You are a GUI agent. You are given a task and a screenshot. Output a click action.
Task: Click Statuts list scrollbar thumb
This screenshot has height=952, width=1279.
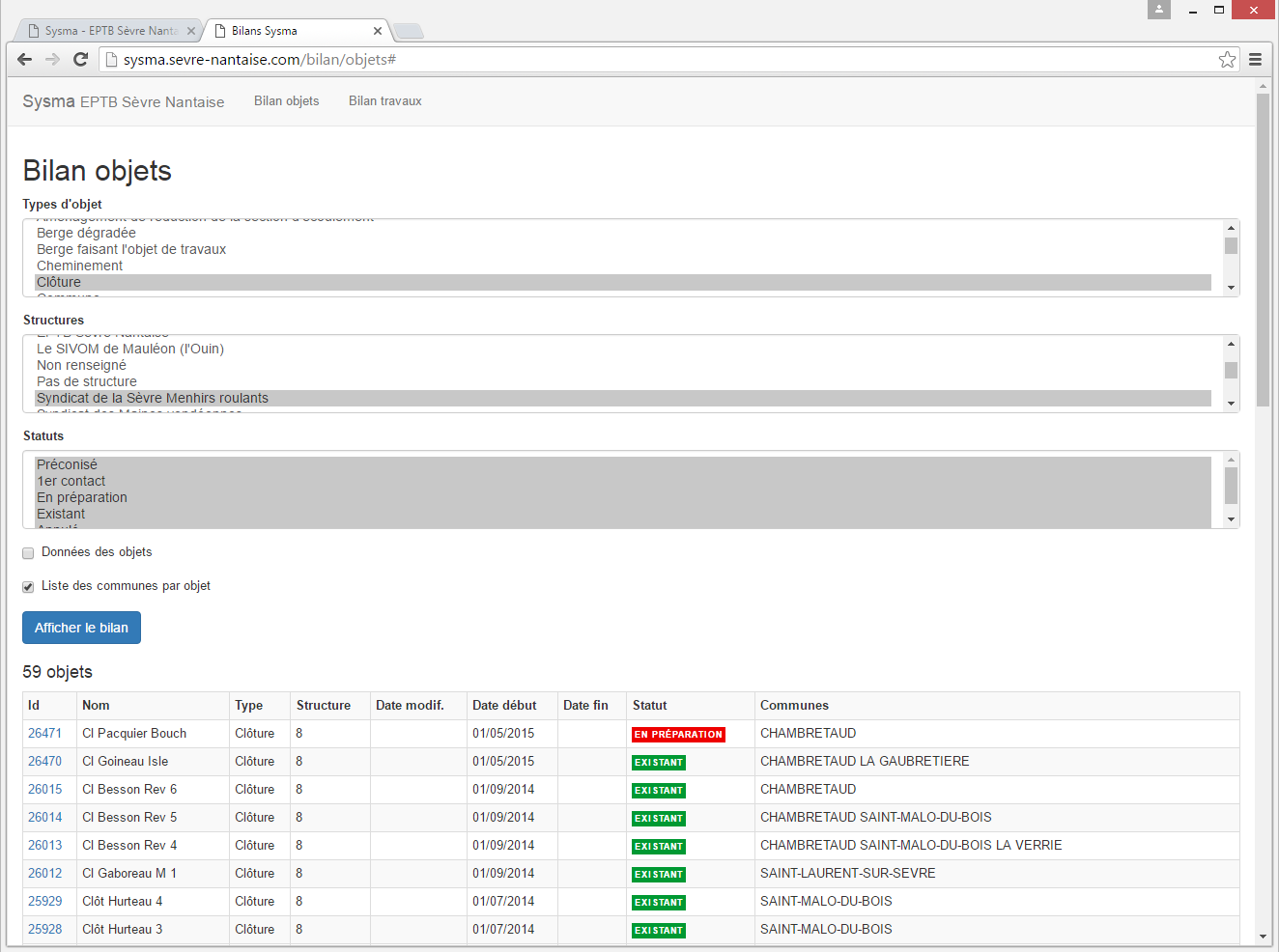1231,486
